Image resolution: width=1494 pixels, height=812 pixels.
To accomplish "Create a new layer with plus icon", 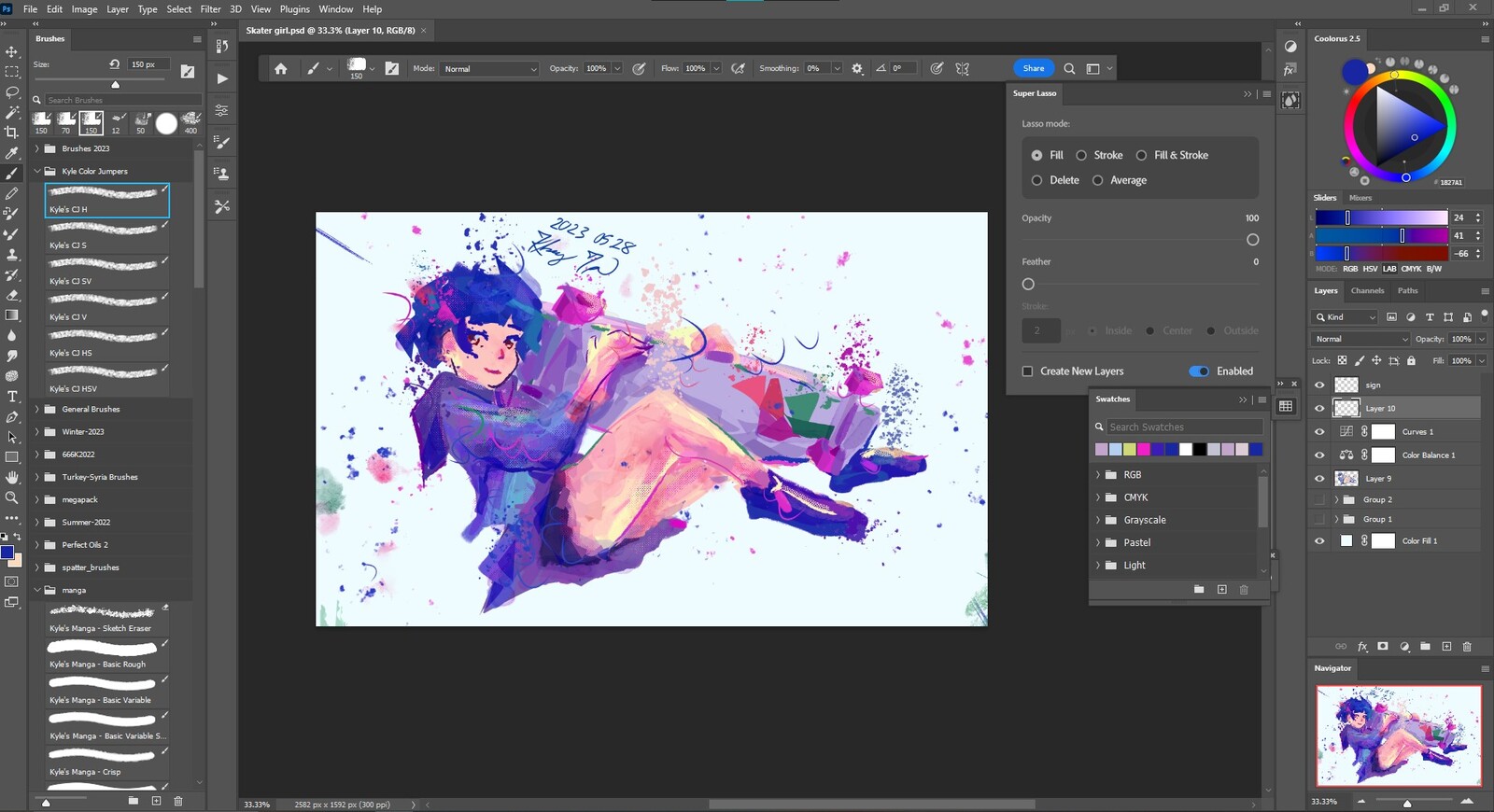I will tap(1446, 646).
